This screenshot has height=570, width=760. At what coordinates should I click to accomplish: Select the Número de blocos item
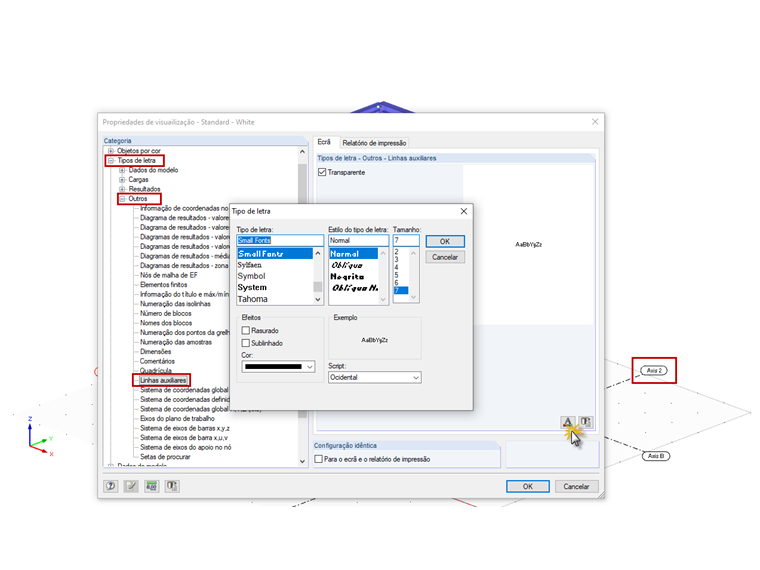point(166,313)
